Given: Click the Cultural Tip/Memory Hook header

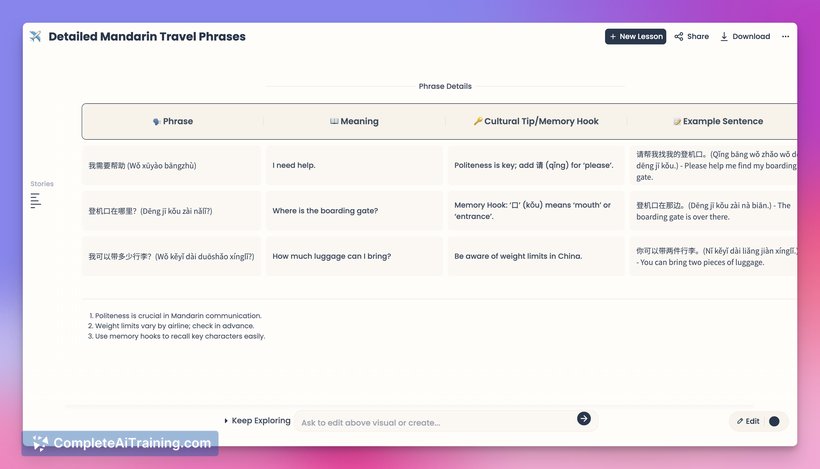Looking at the screenshot, I should [x=536, y=121].
